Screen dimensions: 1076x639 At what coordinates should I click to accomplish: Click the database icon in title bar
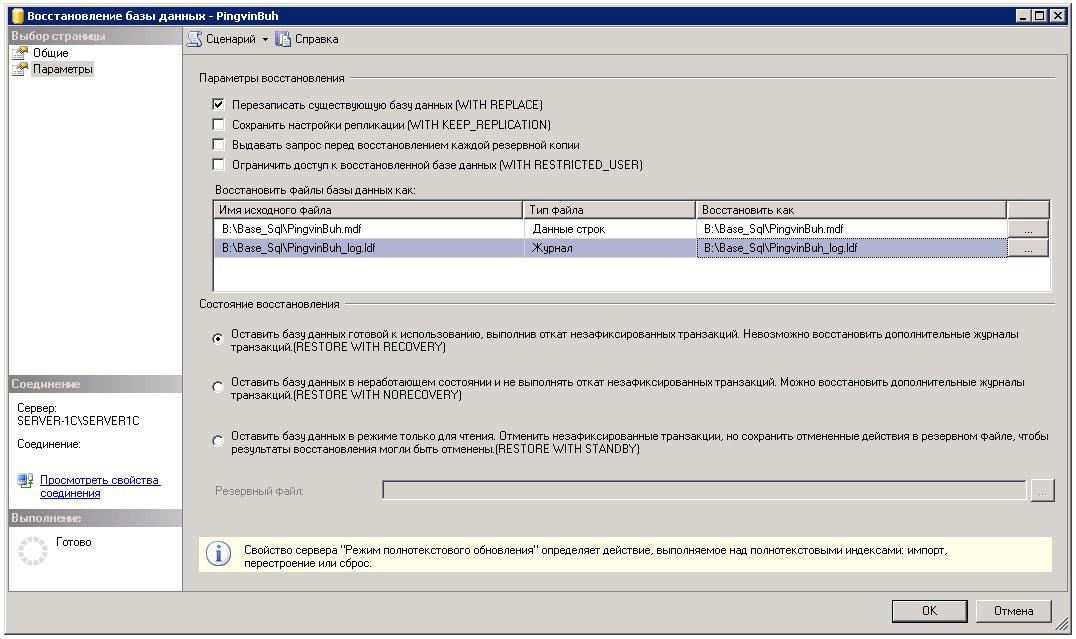[x=15, y=16]
